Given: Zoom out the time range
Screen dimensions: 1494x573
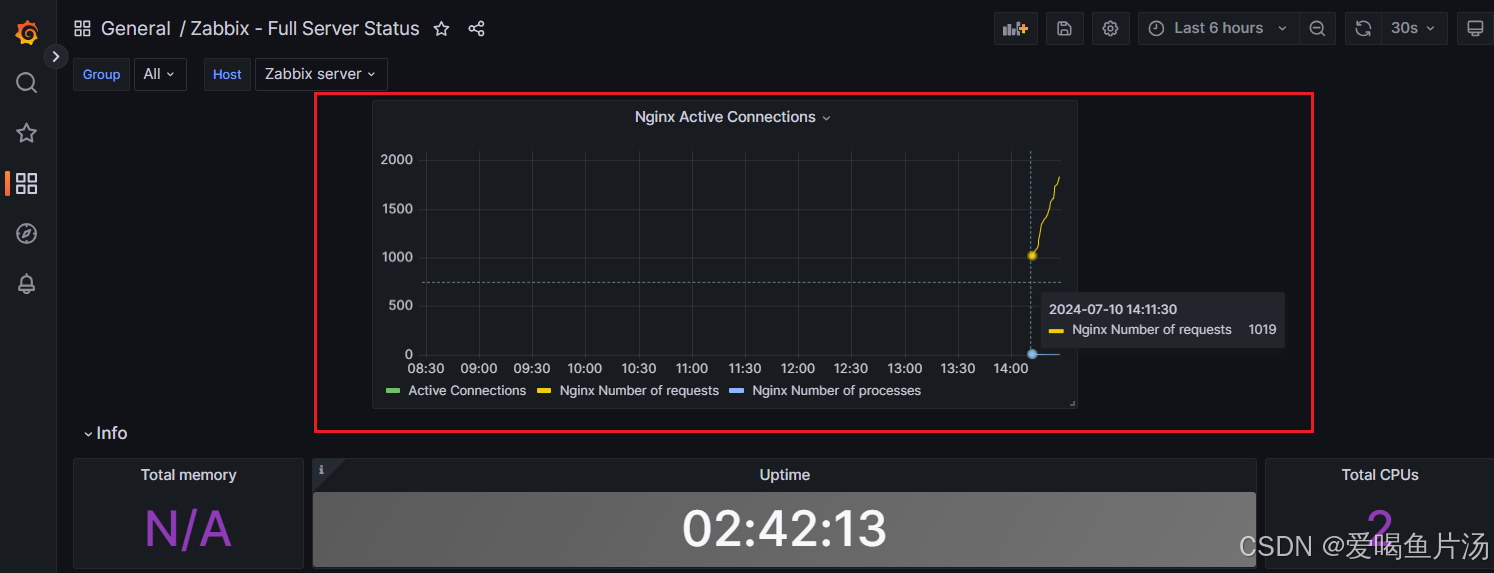Looking at the screenshot, I should pyautogui.click(x=1317, y=29).
